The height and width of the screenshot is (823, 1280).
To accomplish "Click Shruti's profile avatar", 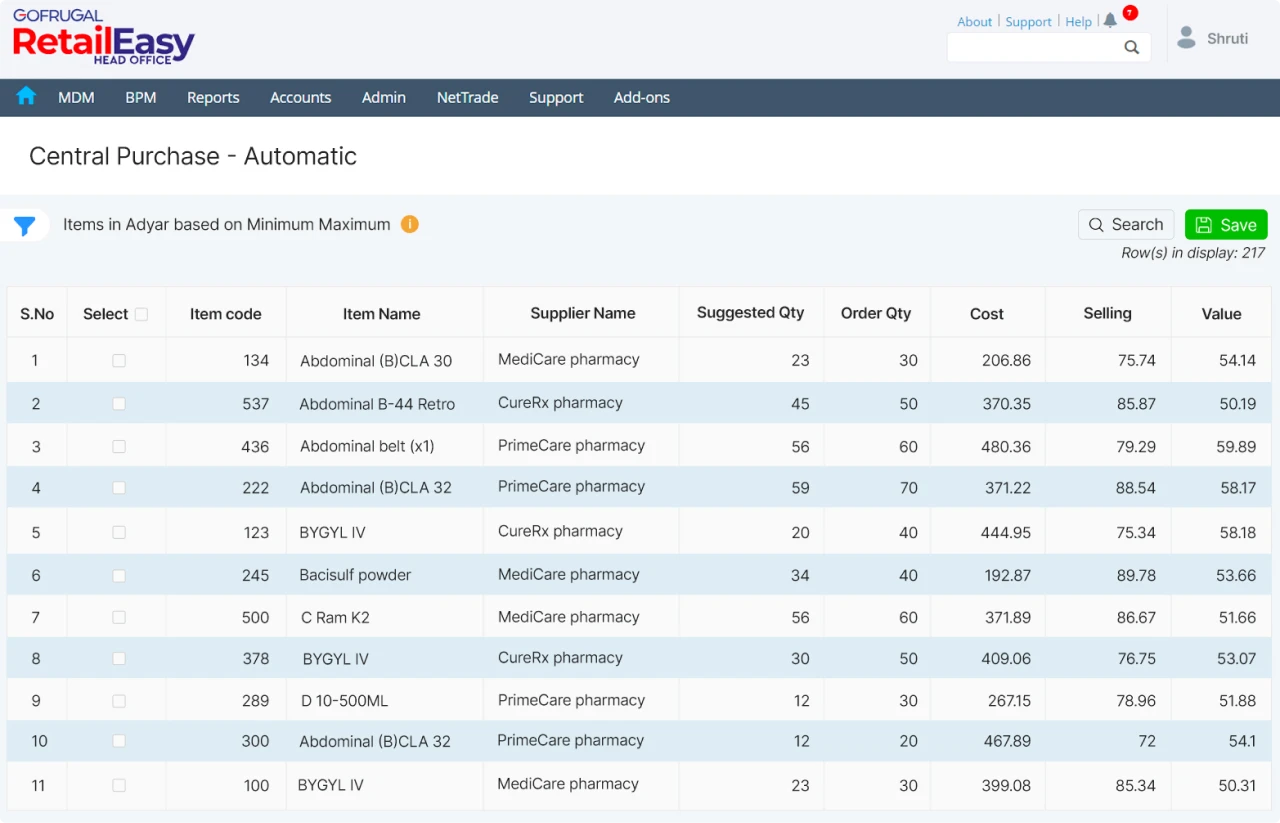I will tap(1186, 37).
